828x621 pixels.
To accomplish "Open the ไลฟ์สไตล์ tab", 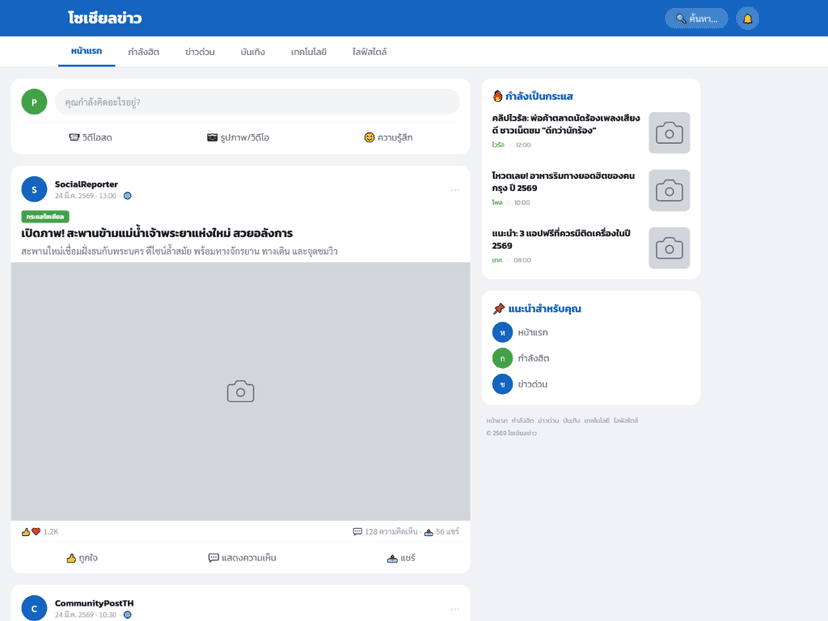I will [370, 52].
